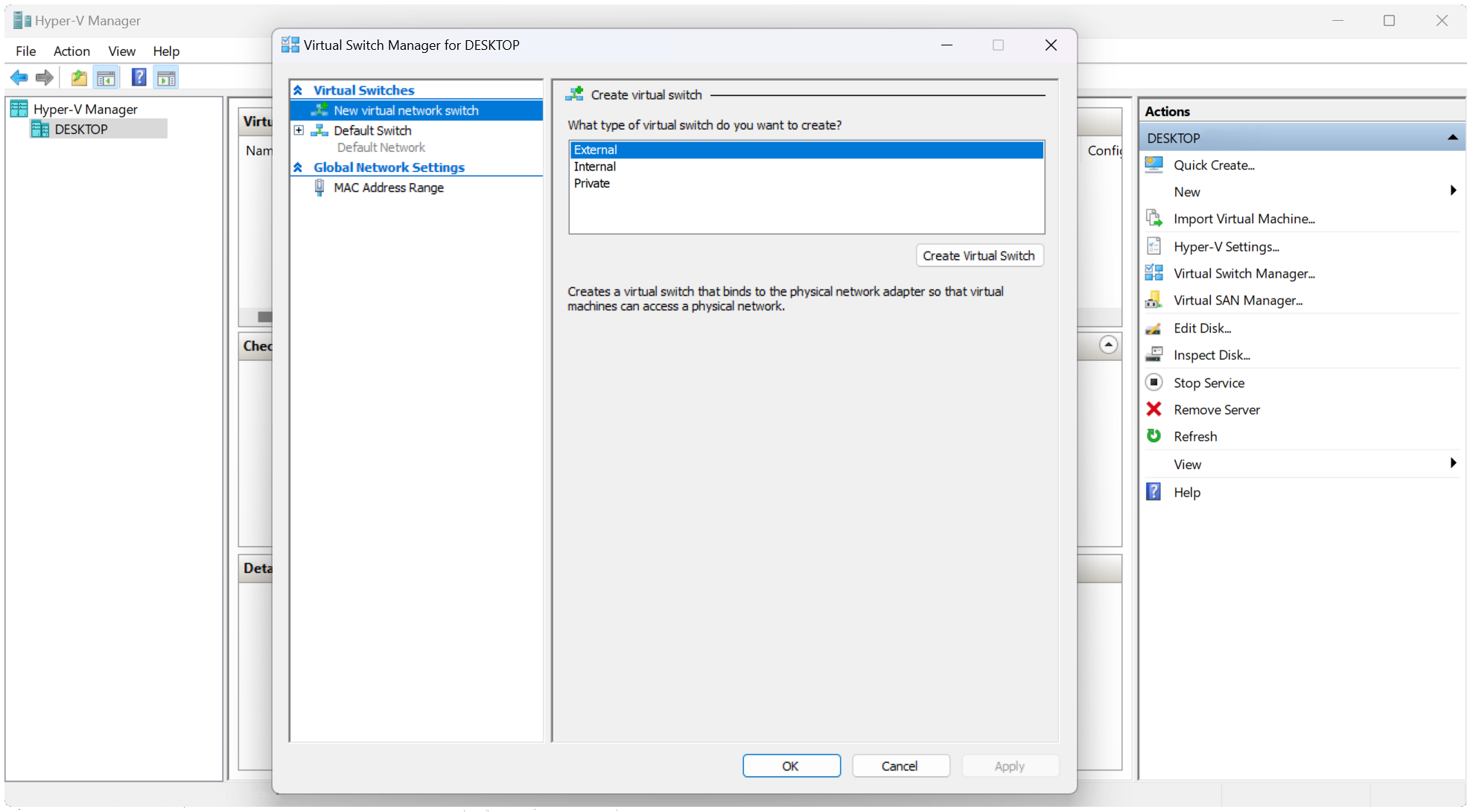Viewport: 1473px width, 812px height.
Task: Click the Stop Service icon
Action: [x=1154, y=383]
